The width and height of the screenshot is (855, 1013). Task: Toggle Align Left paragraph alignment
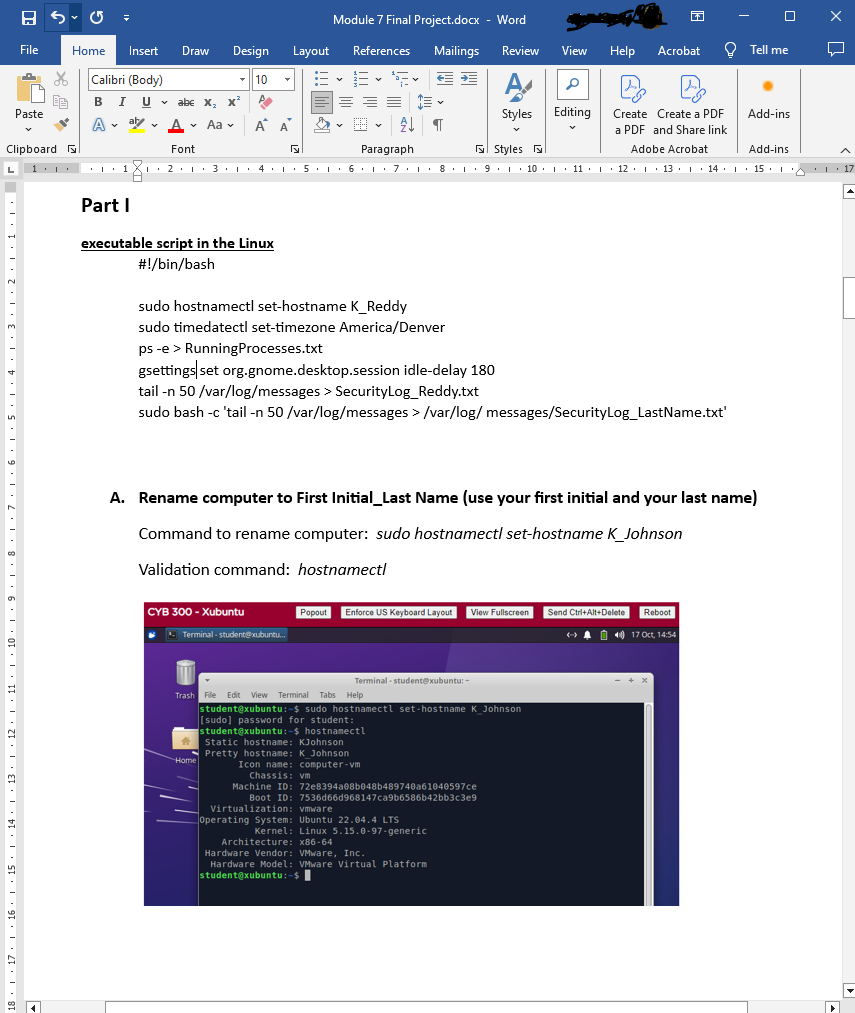pos(321,102)
